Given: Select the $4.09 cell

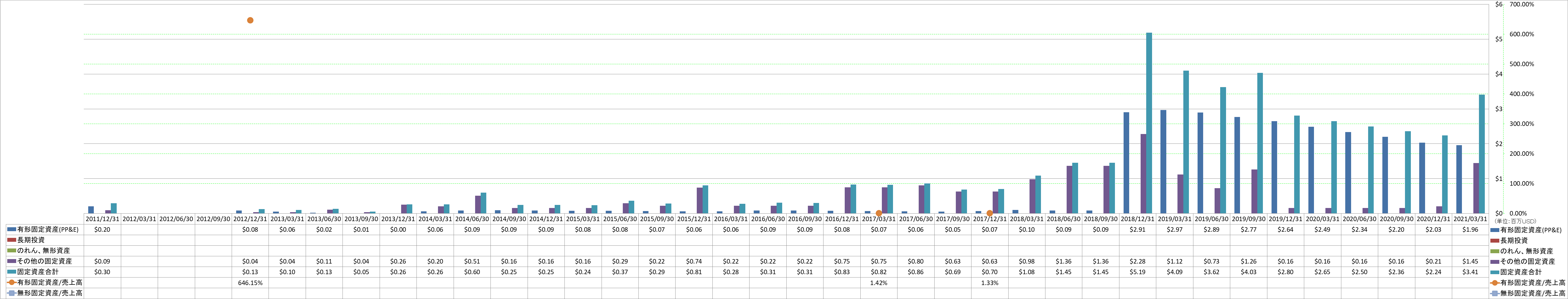Looking at the screenshot, I should click(x=1174, y=272).
